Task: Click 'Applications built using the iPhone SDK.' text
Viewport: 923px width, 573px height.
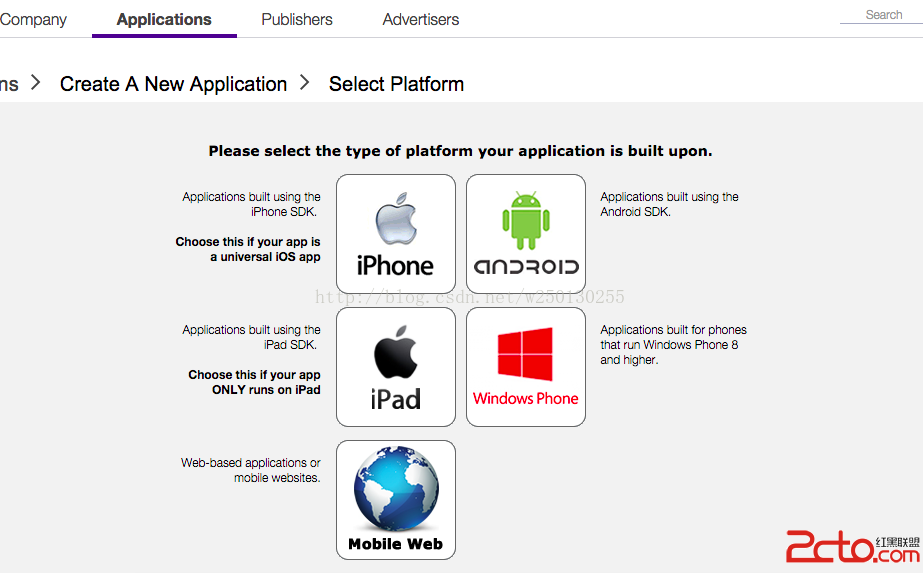Action: (x=251, y=204)
